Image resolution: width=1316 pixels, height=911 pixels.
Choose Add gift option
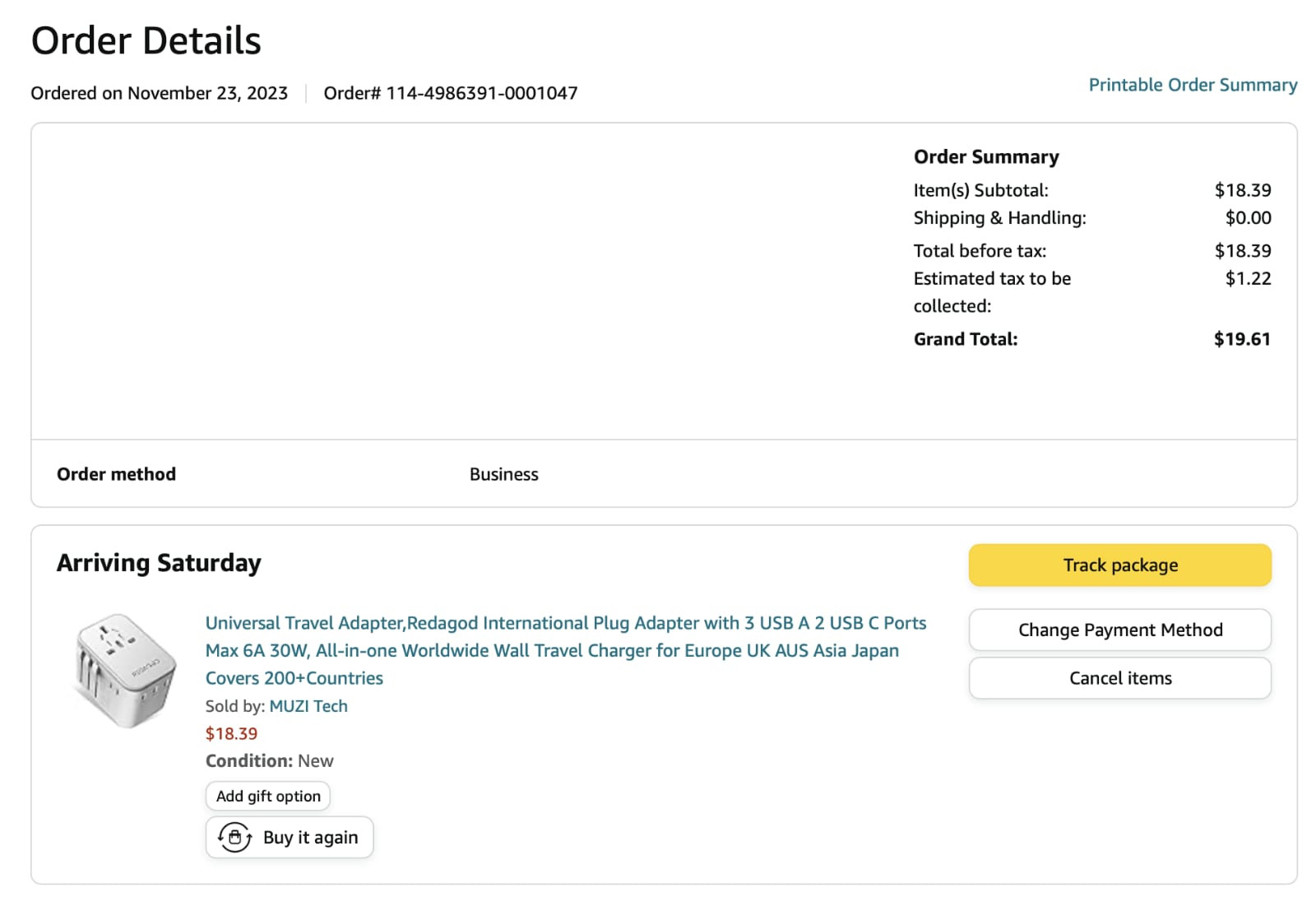[x=268, y=796]
